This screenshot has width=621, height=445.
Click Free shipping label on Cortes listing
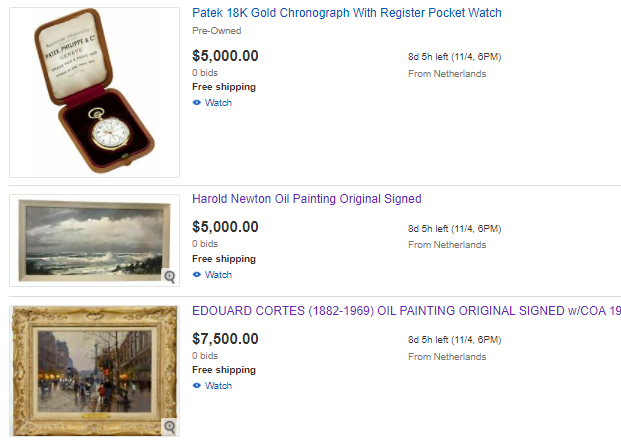(223, 370)
